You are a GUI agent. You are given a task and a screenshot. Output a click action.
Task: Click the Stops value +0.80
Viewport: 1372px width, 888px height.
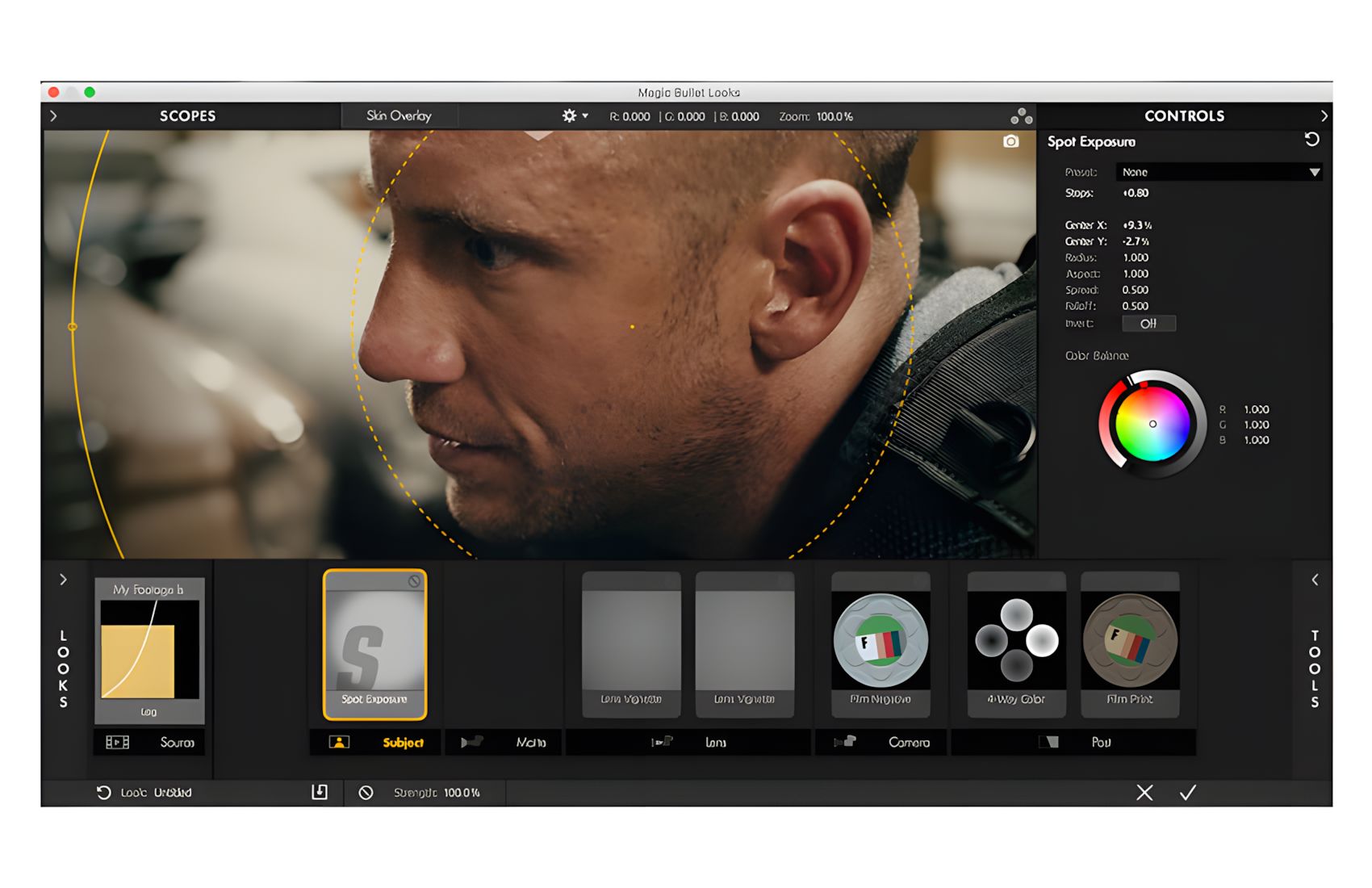pos(1136,193)
